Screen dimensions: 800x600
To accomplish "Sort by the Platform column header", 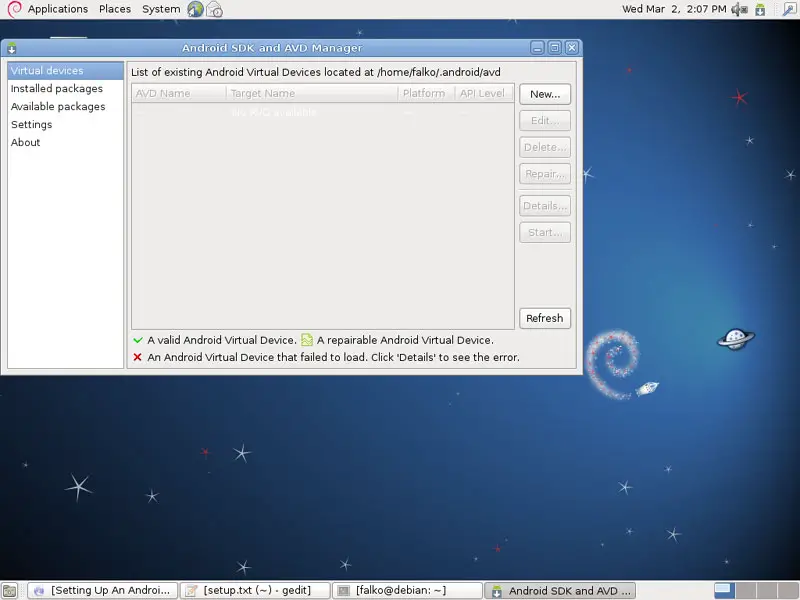I will pyautogui.click(x=427, y=93).
